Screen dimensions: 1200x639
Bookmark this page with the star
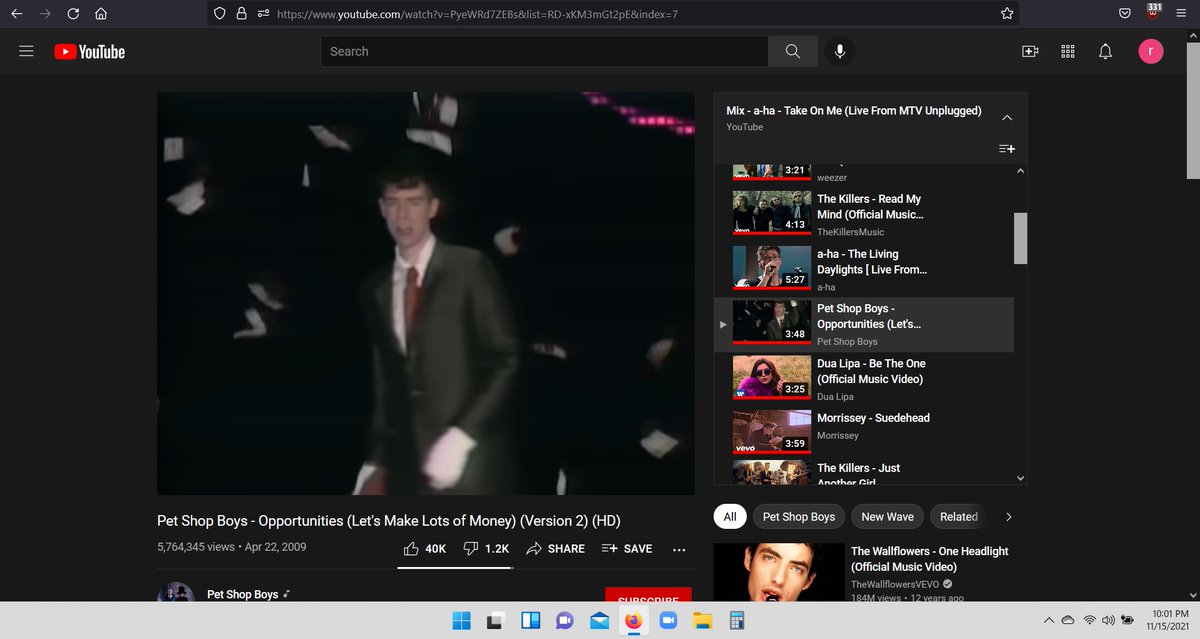point(1007,14)
